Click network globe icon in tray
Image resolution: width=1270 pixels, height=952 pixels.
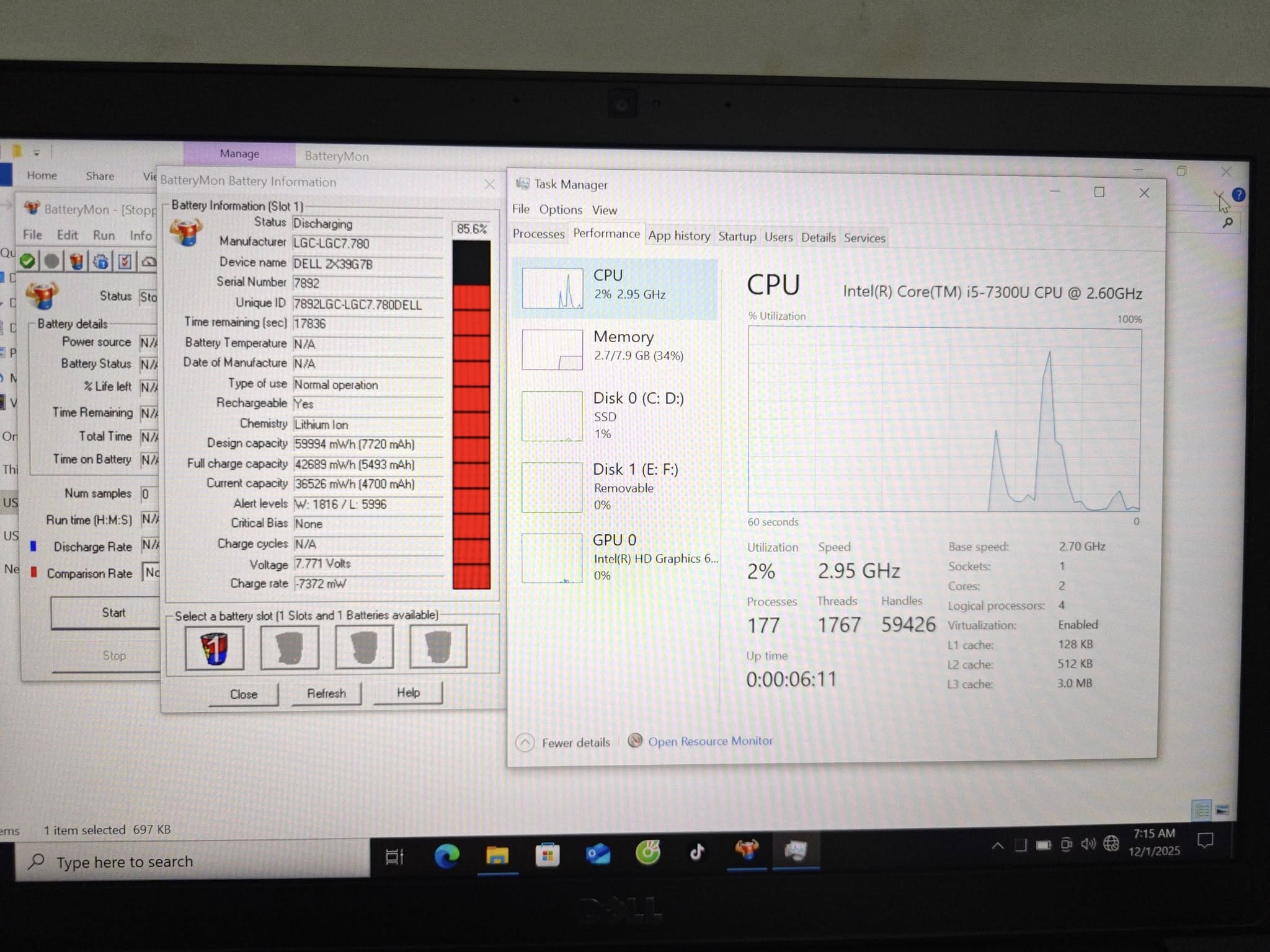click(1111, 843)
